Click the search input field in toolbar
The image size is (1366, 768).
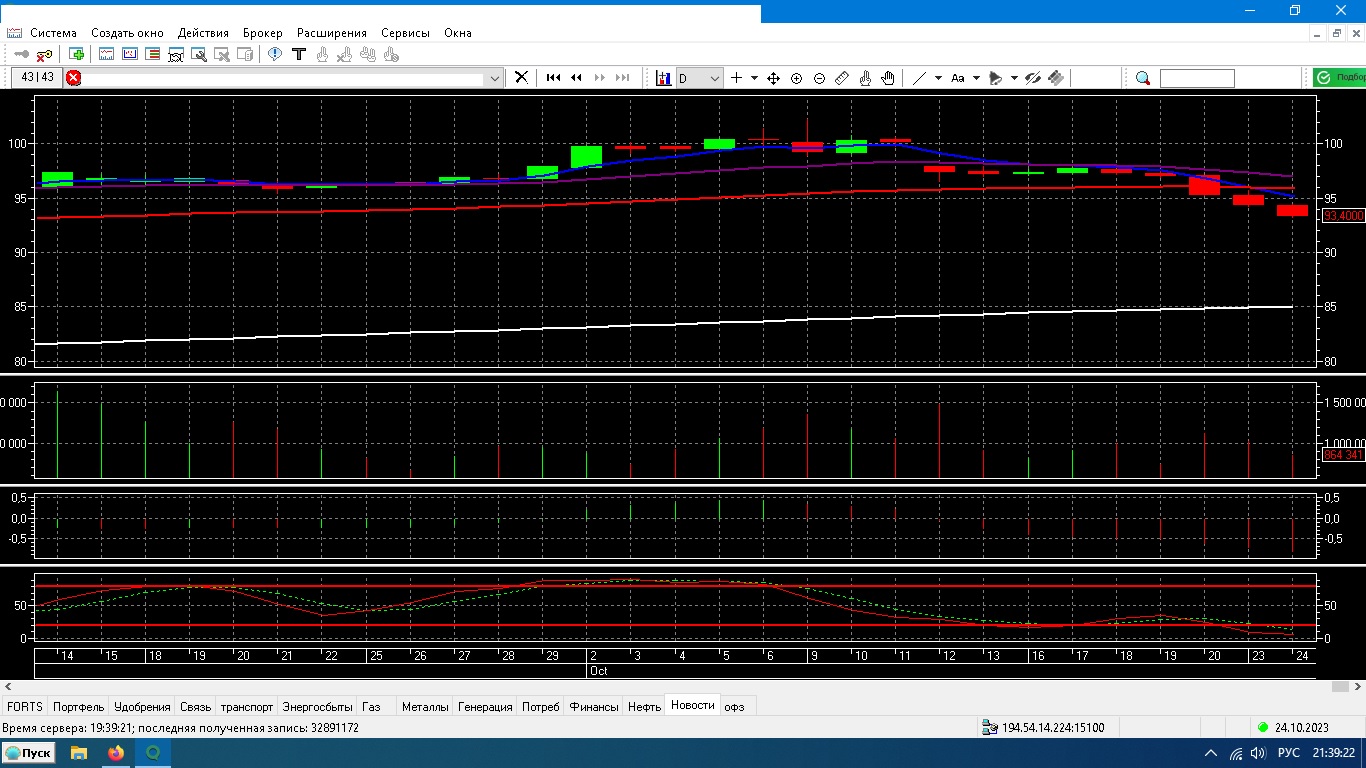[x=1197, y=78]
